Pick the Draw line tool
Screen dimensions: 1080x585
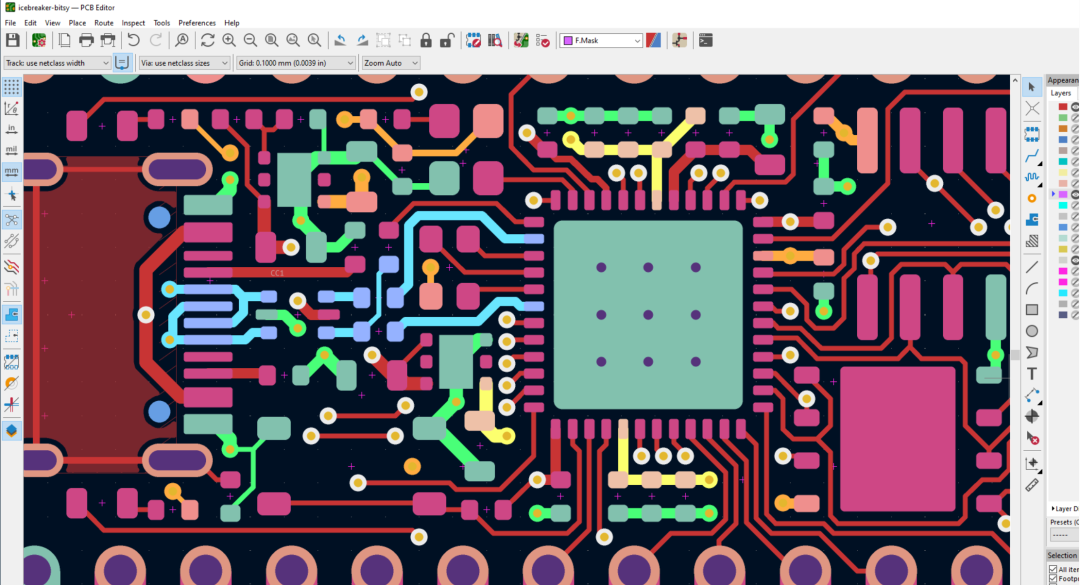coord(1032,266)
